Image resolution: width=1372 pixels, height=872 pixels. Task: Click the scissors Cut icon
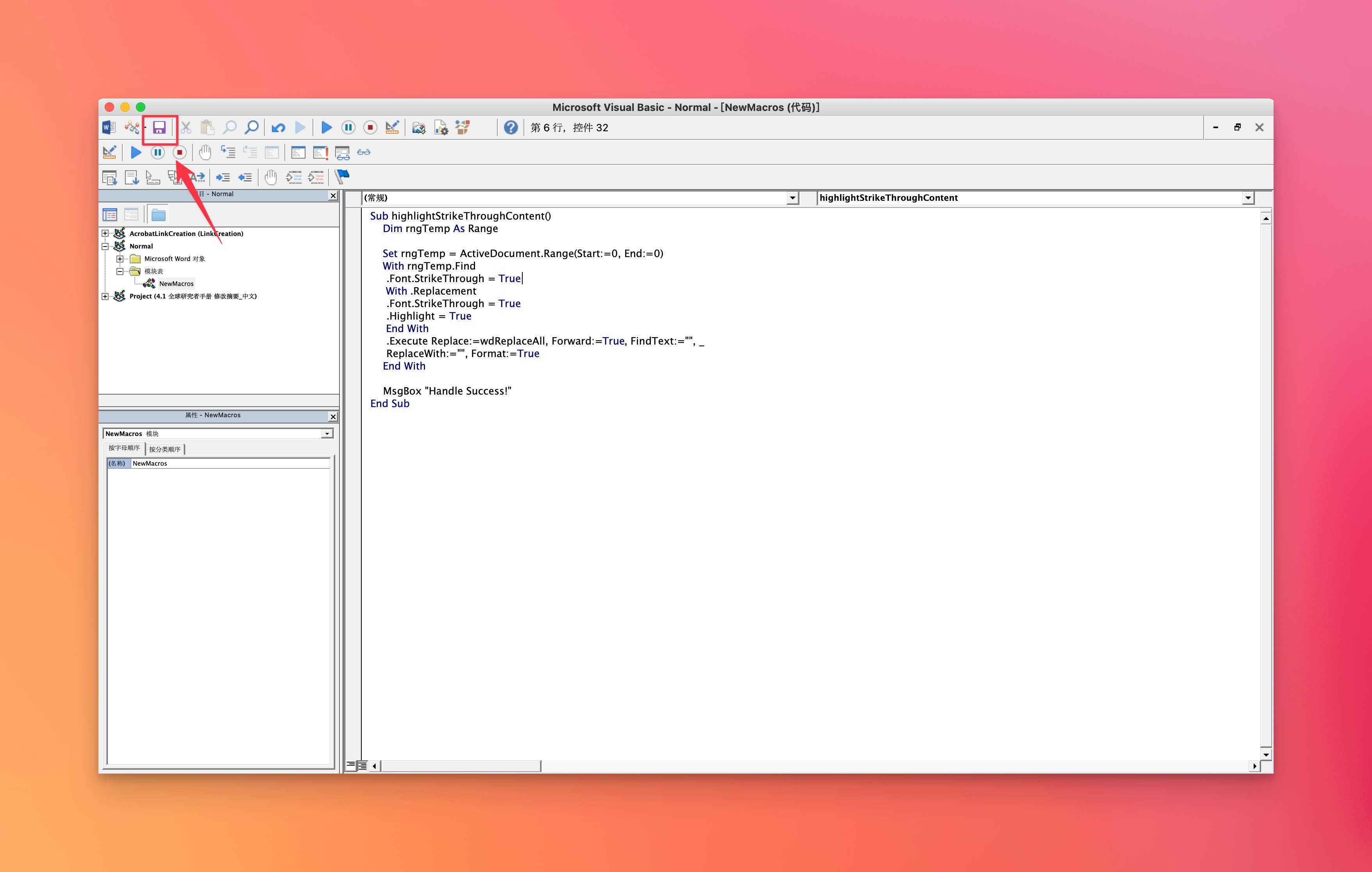[186, 127]
